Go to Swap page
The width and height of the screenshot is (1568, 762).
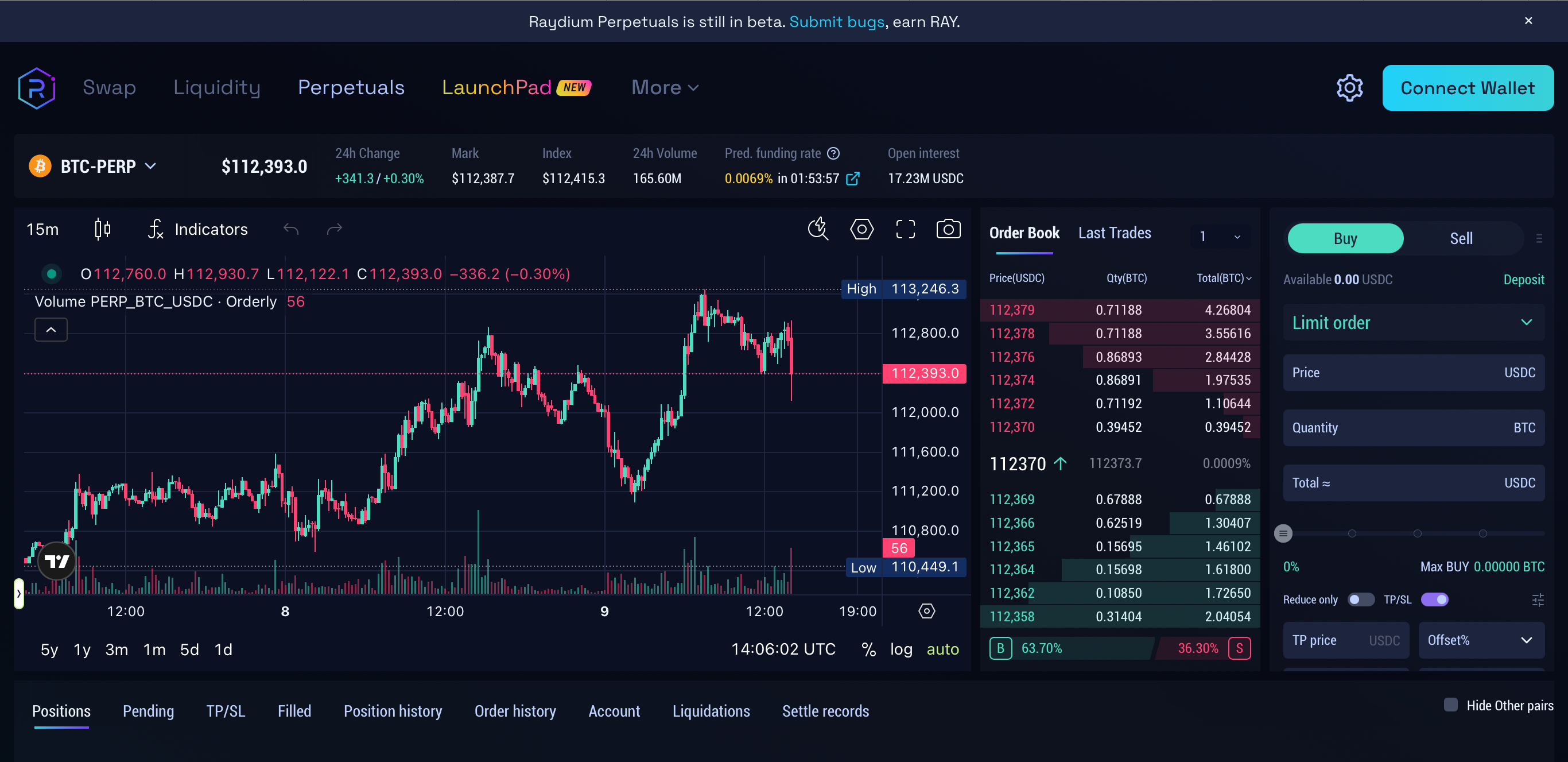[x=110, y=88]
